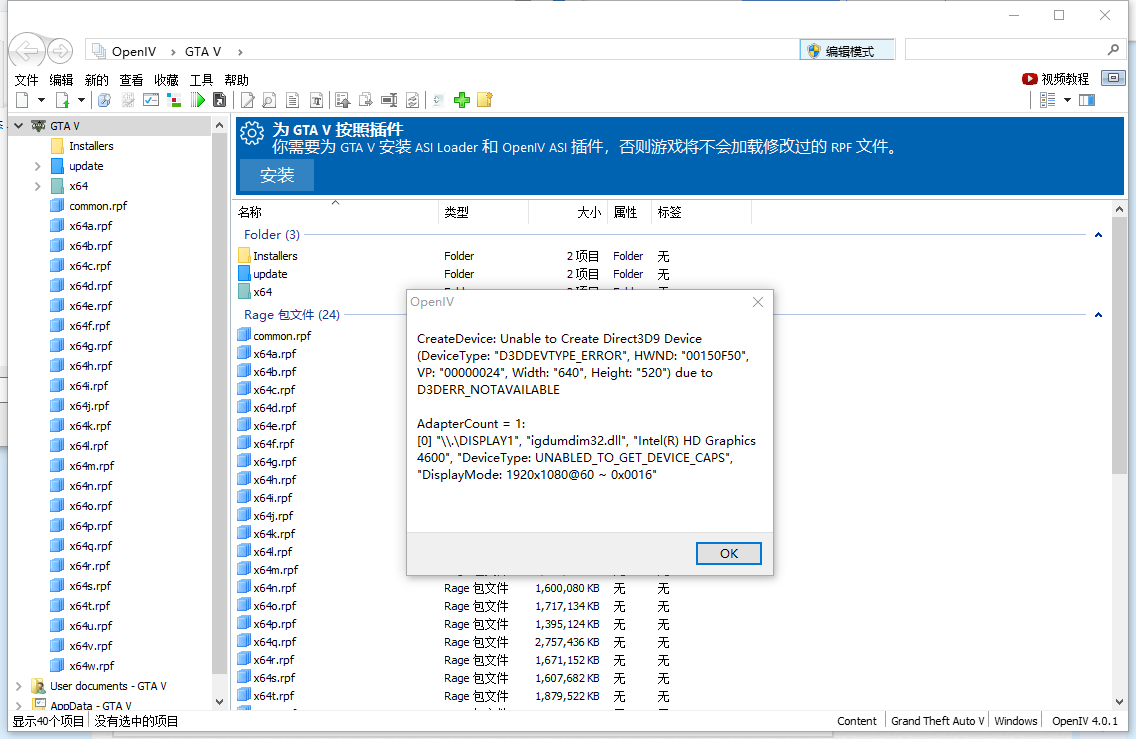Expand User documents - GTA V node
The width and height of the screenshot is (1136, 739).
[19, 686]
